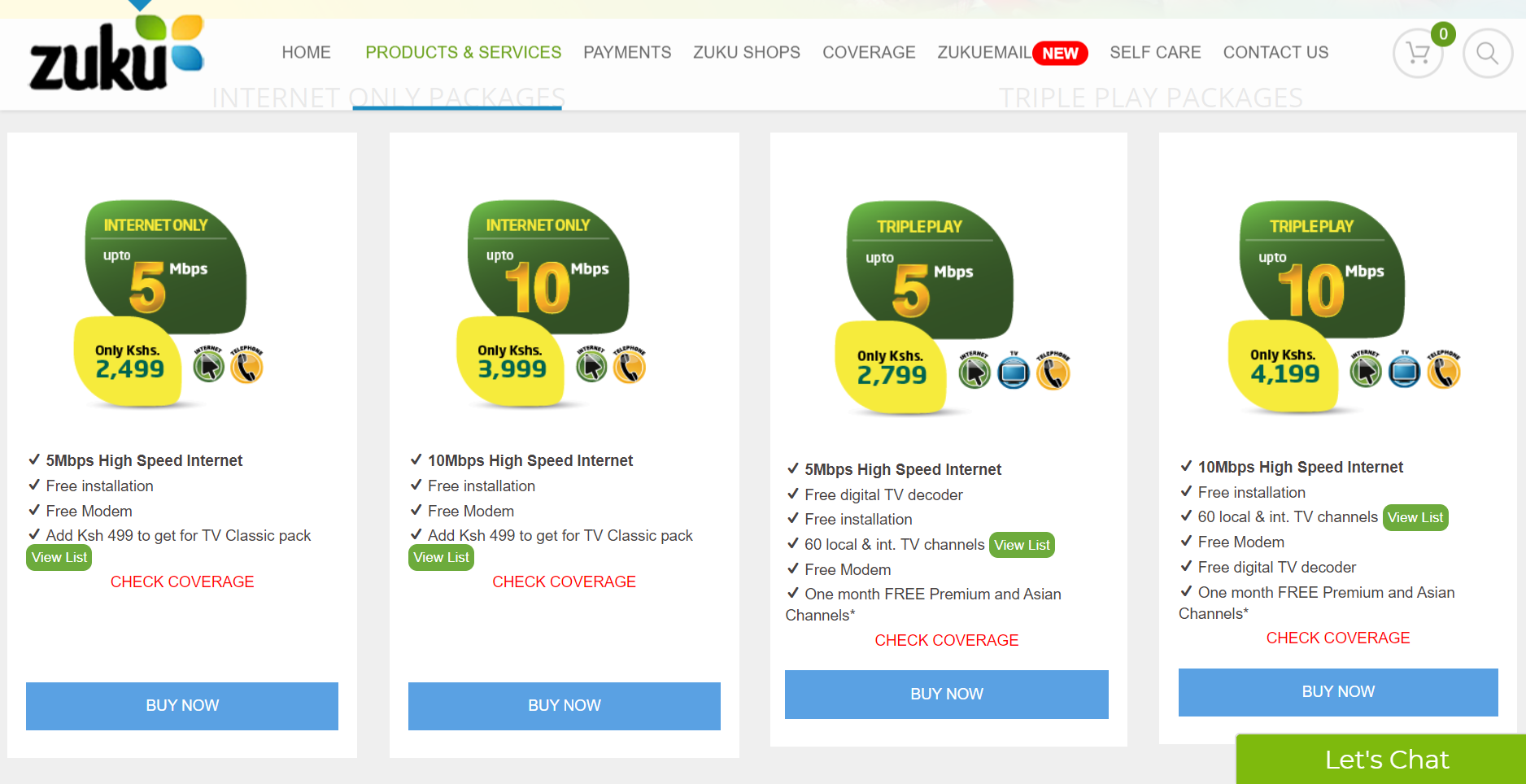Click the internet icon on 2,799 Triple Play
Image resolution: width=1526 pixels, height=784 pixels.
[974, 372]
